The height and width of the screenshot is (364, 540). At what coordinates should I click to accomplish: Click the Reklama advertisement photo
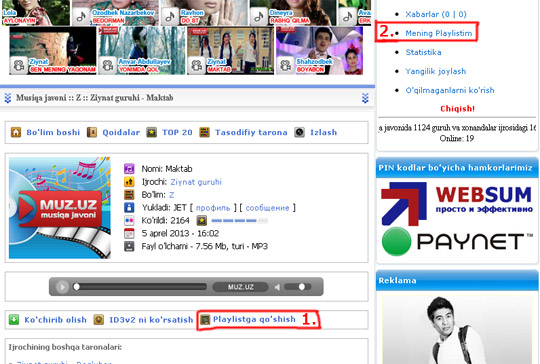[x=457, y=330]
